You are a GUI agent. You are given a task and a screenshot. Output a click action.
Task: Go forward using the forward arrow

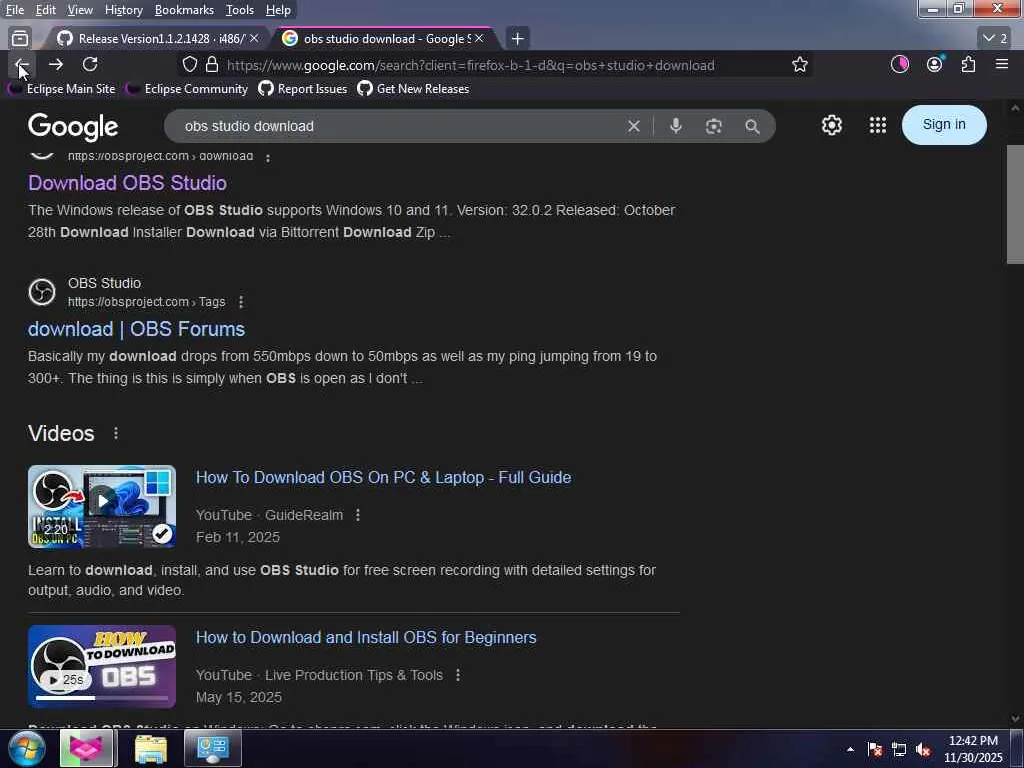(56, 65)
